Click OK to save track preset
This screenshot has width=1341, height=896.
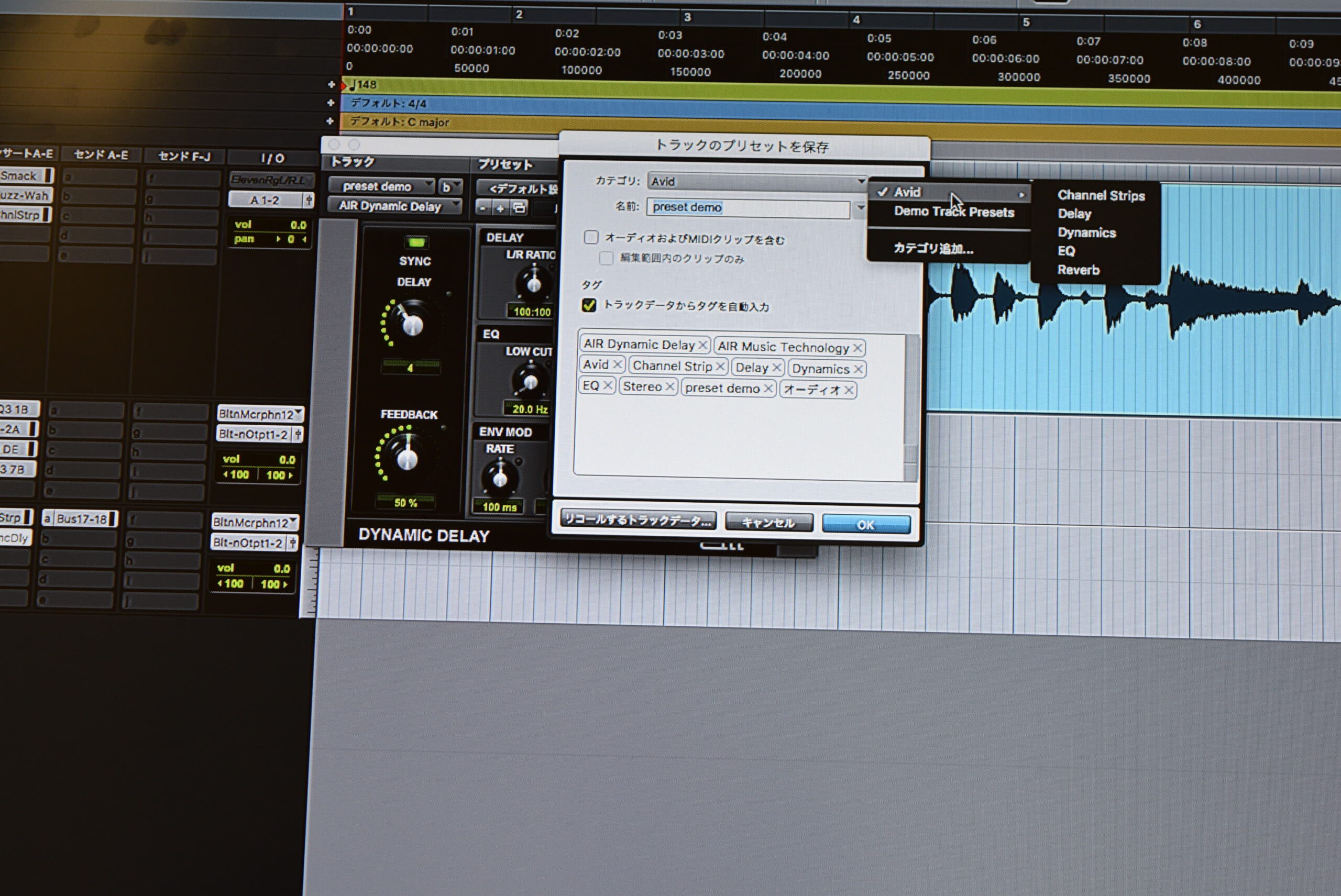[866, 524]
